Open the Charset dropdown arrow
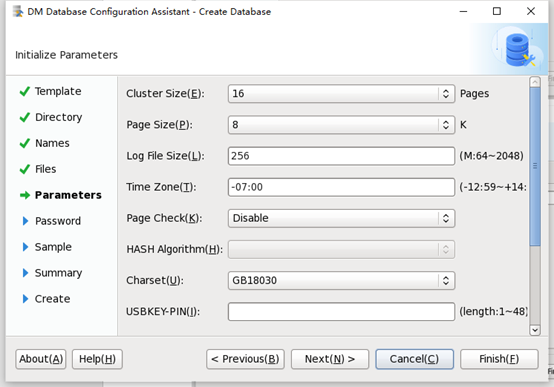 click(446, 280)
